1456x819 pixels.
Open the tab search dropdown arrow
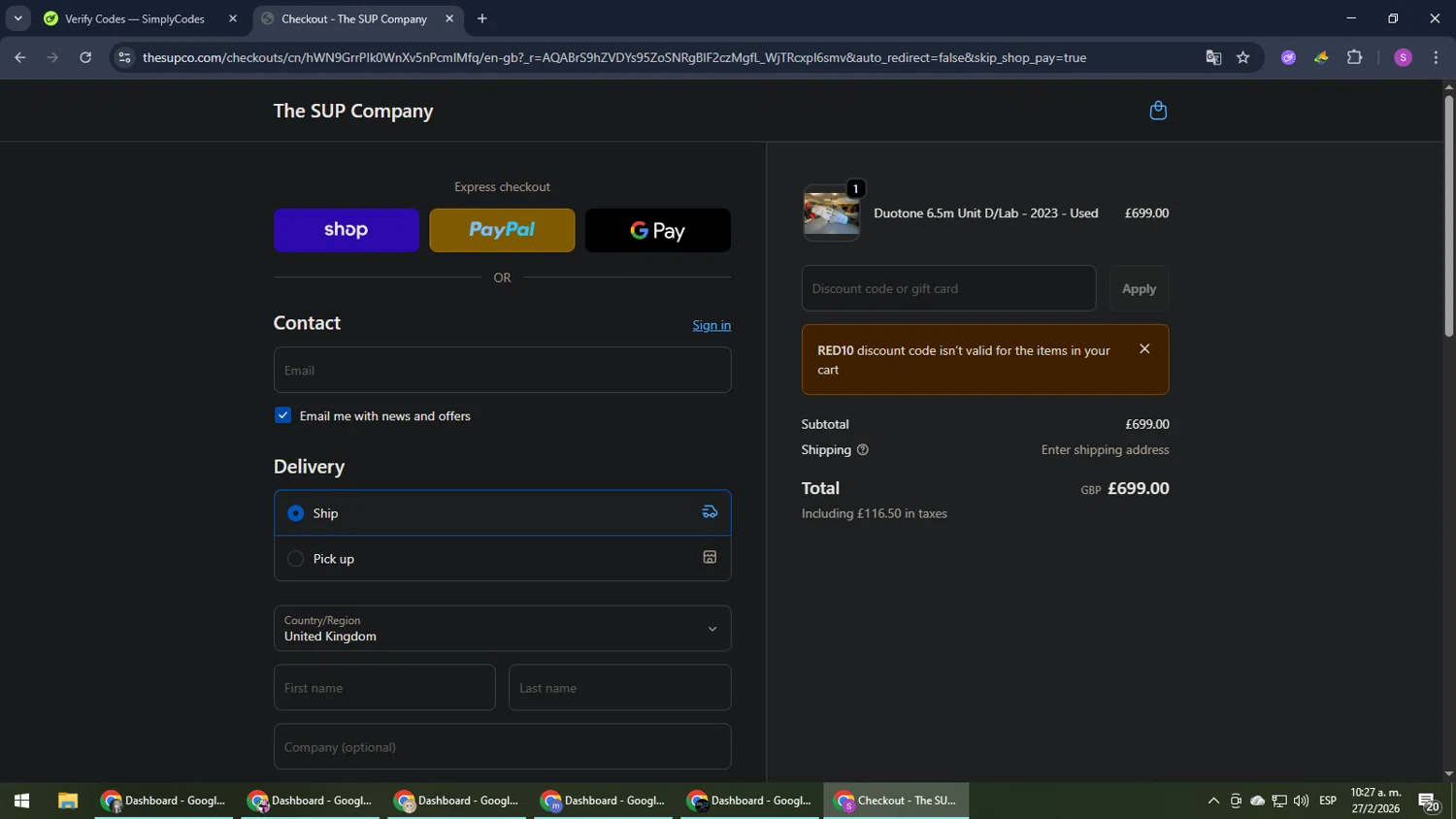17,18
